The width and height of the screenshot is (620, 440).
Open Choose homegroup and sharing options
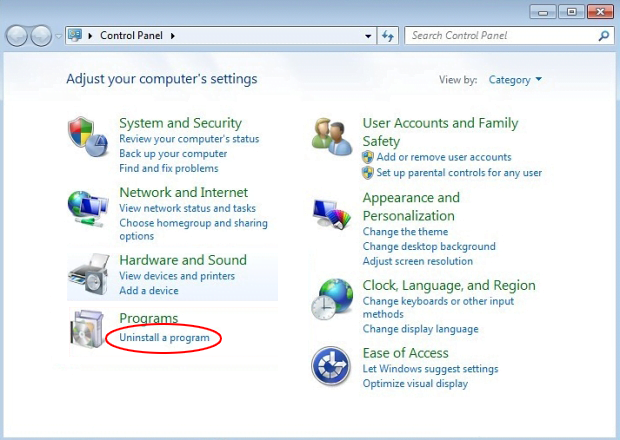tap(193, 229)
